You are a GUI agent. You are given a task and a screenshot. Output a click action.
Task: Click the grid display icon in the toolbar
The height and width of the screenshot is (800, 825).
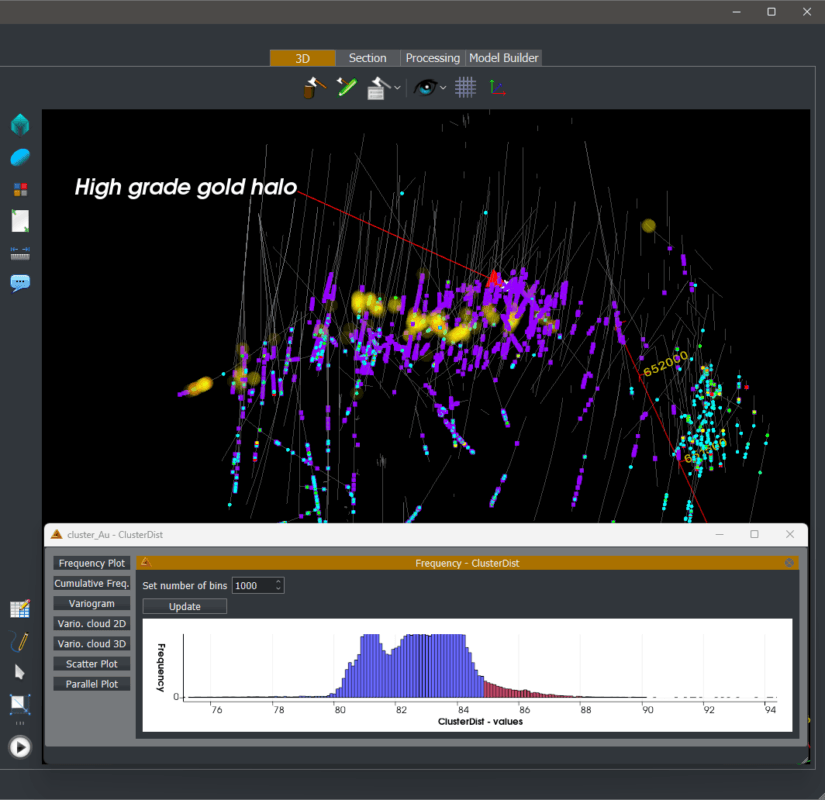click(x=464, y=87)
